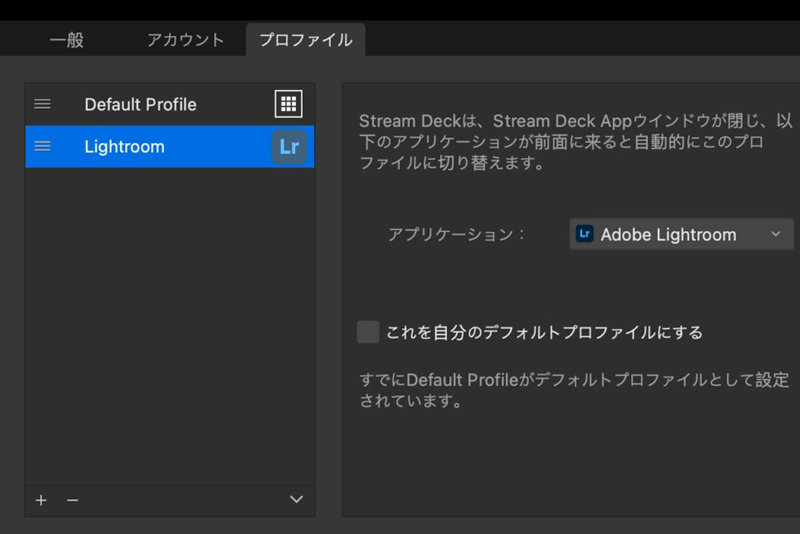Click the これを自分のデフォルトプロファイルにする label text

(544, 332)
